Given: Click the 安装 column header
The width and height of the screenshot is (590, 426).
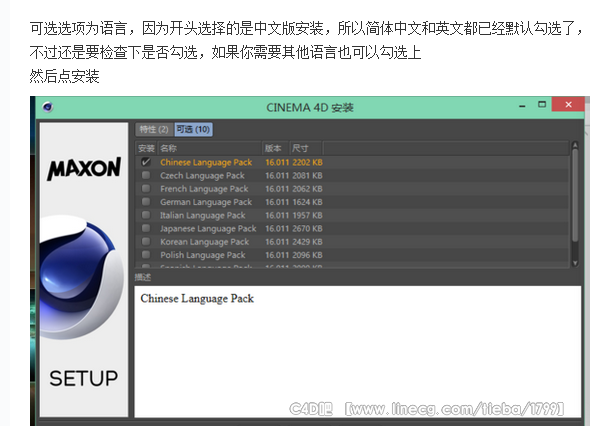Looking at the screenshot, I should click(x=146, y=148).
